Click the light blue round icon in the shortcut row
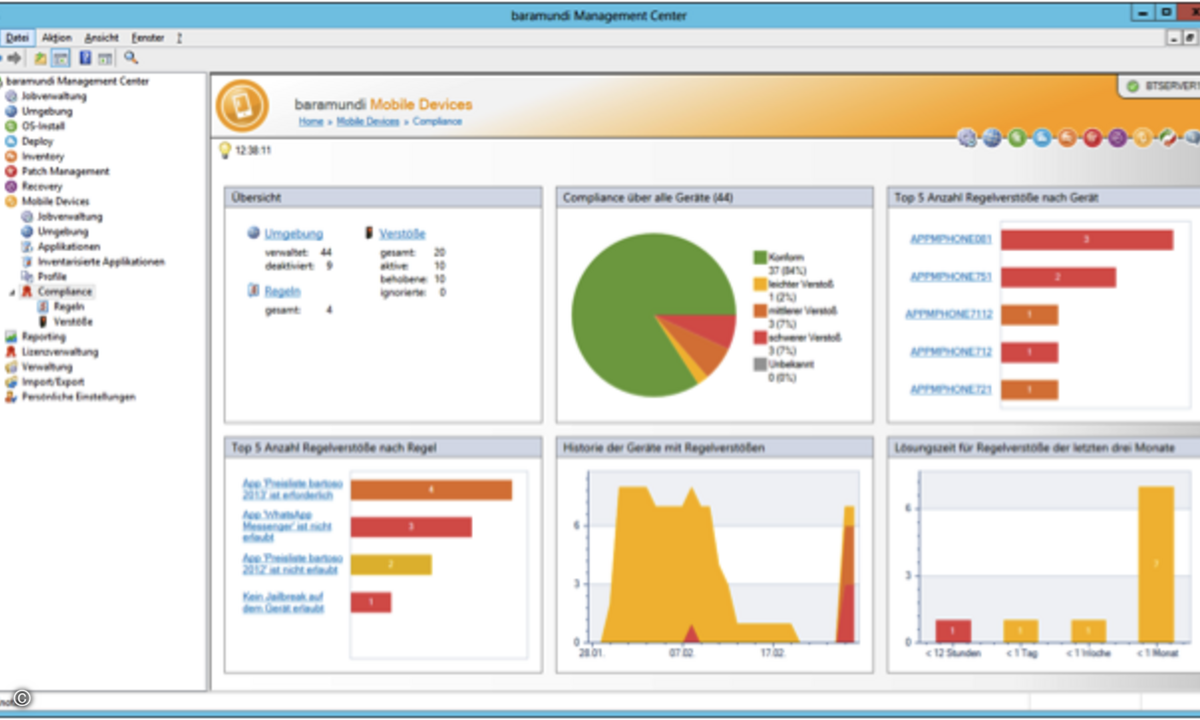Screen dimensions: 1200x720 (1042, 139)
